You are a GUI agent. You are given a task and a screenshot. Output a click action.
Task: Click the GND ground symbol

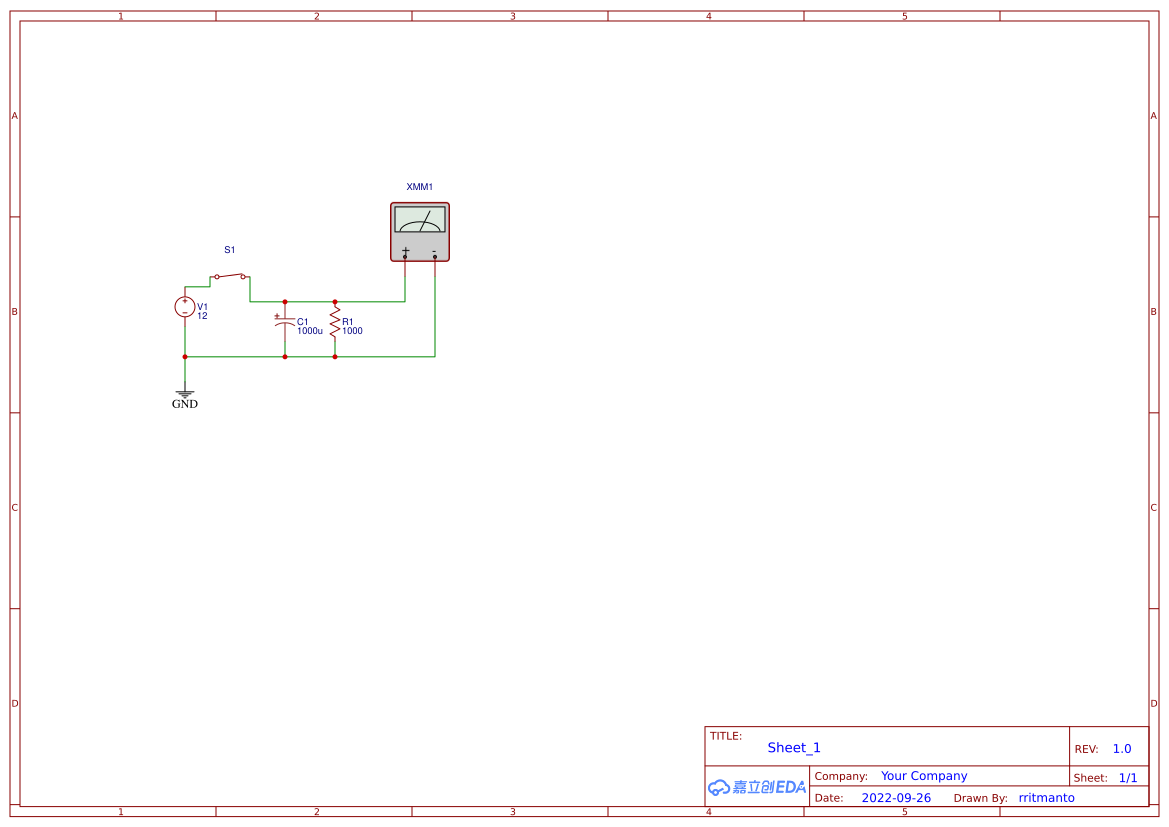[x=185, y=393]
